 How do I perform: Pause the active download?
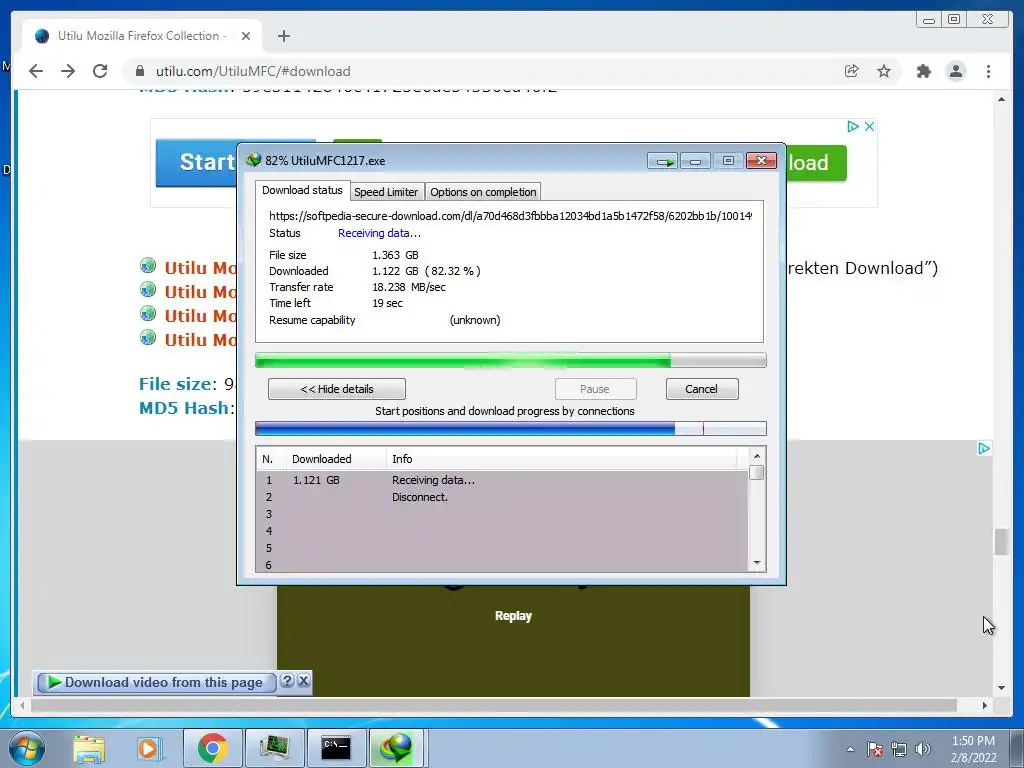click(x=595, y=389)
